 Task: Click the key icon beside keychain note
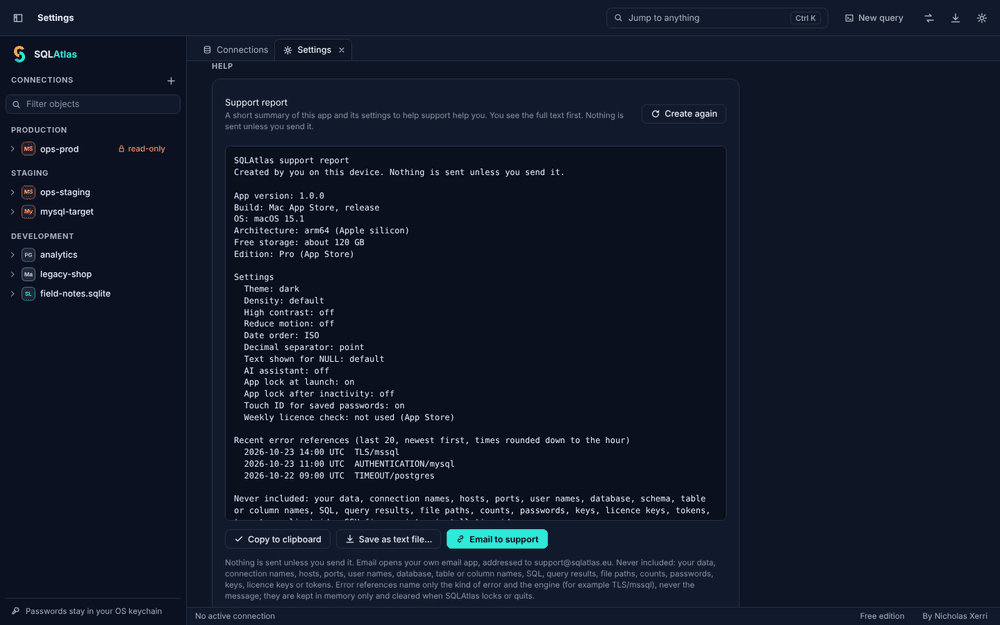(x=16, y=611)
